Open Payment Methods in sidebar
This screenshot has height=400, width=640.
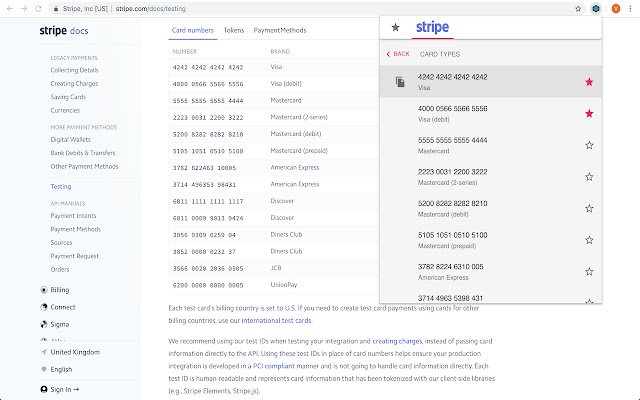[76, 229]
